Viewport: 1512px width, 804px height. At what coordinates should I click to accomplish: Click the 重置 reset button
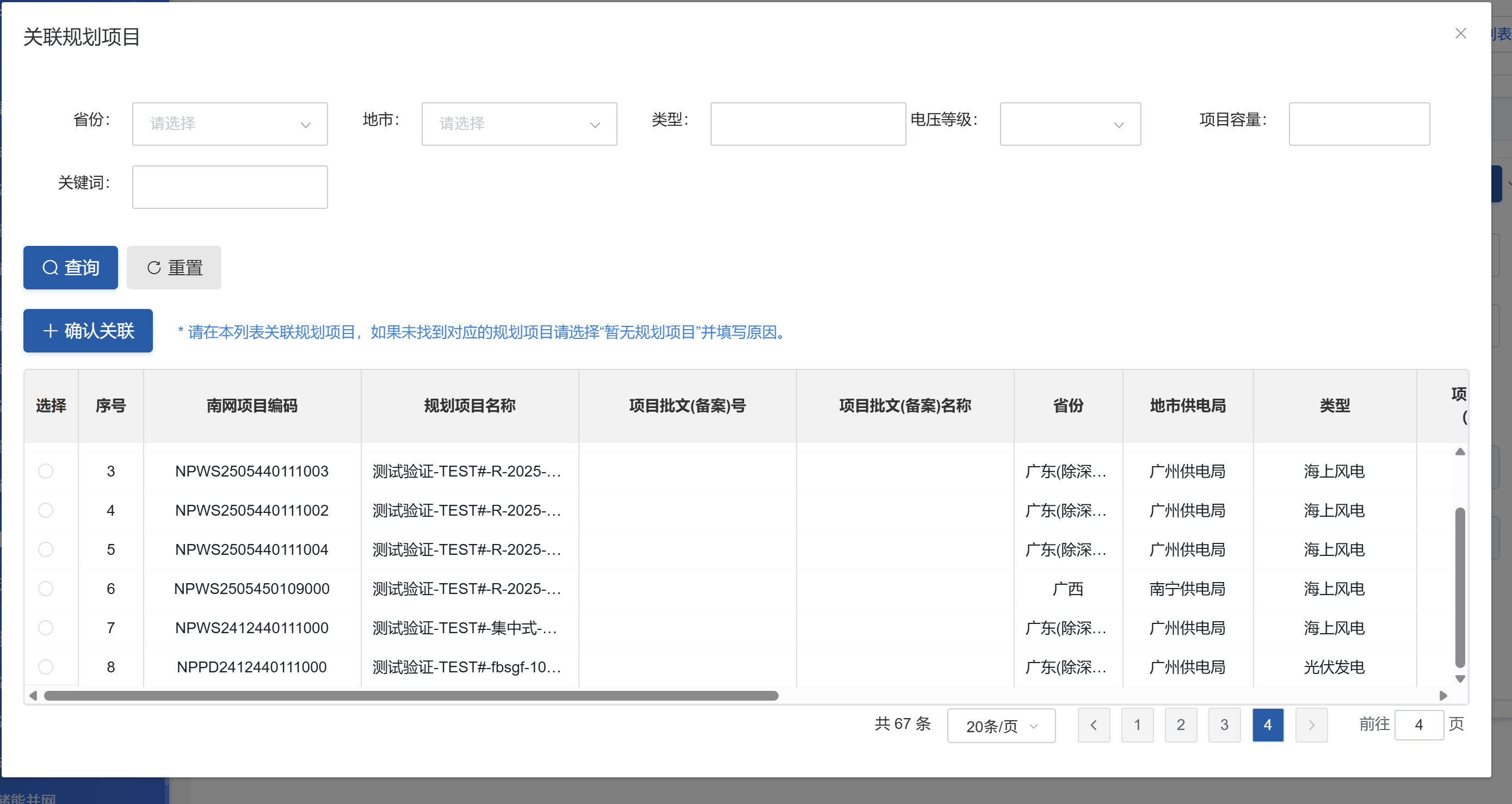pos(174,268)
